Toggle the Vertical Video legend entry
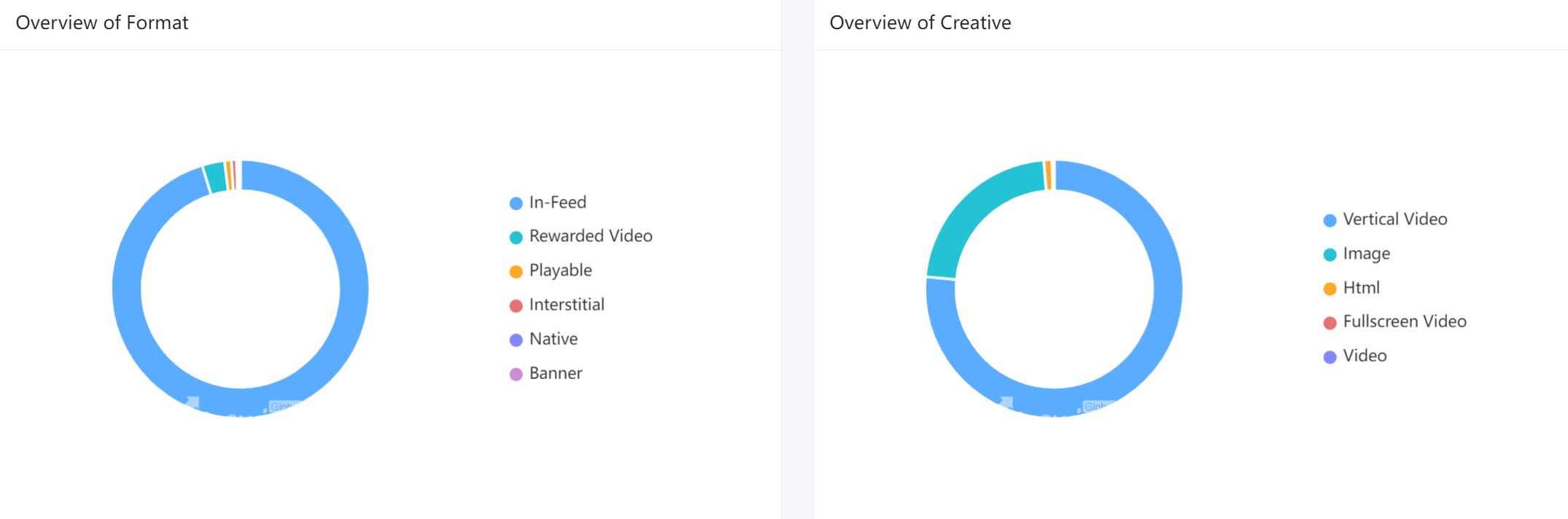Screen dimensions: 1568x519 click(1385, 219)
